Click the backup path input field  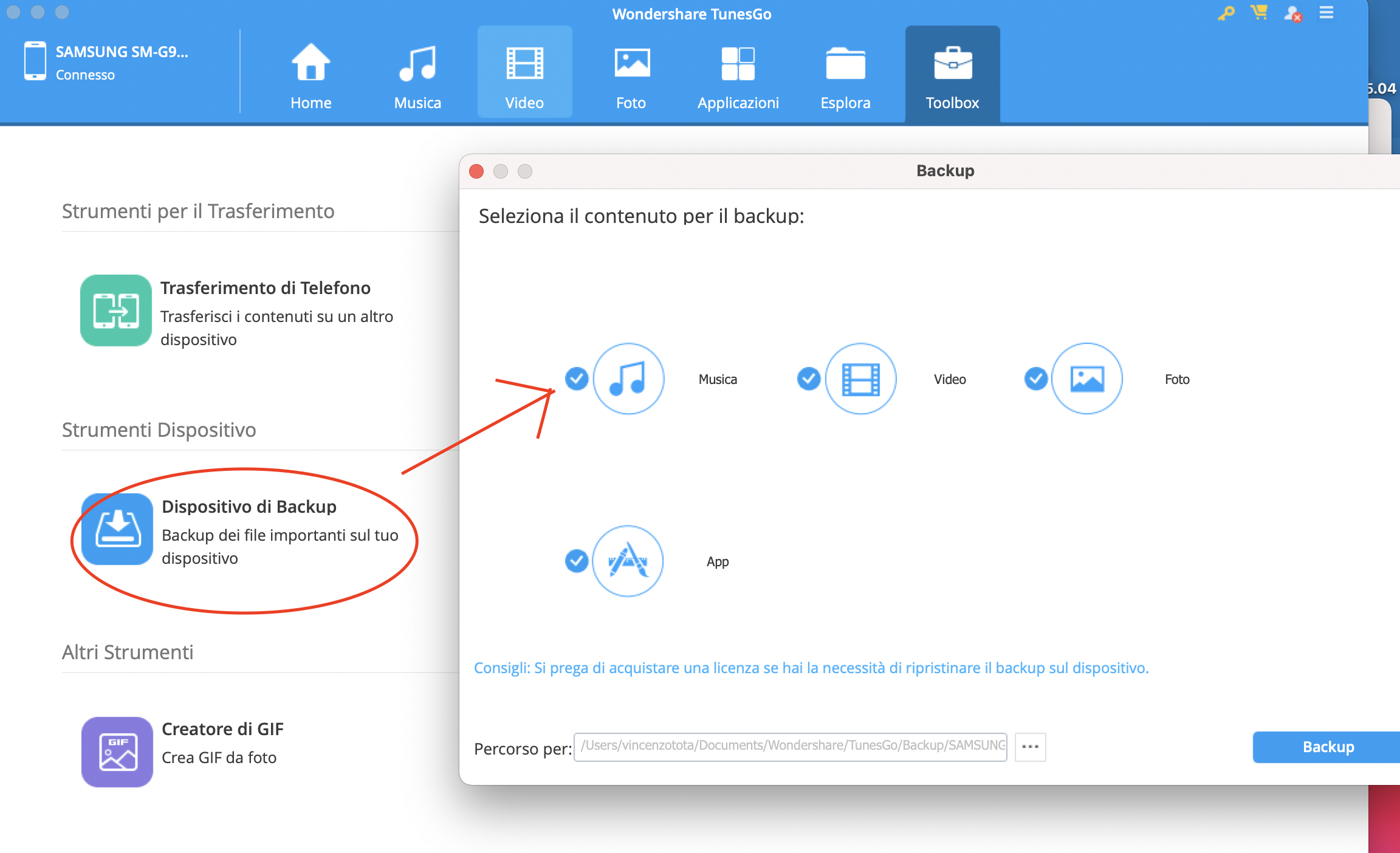click(791, 747)
